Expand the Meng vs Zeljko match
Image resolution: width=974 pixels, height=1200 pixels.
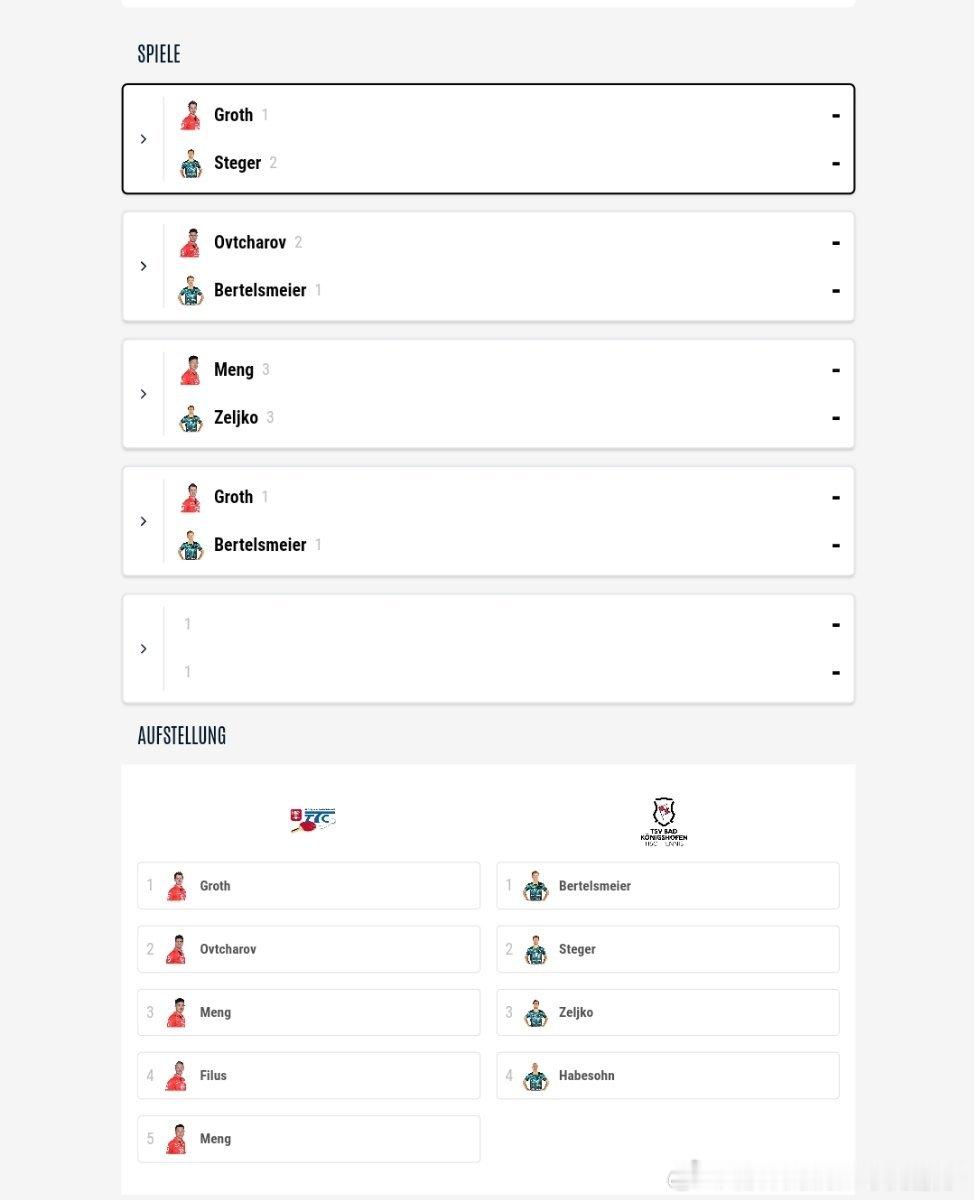tap(143, 394)
